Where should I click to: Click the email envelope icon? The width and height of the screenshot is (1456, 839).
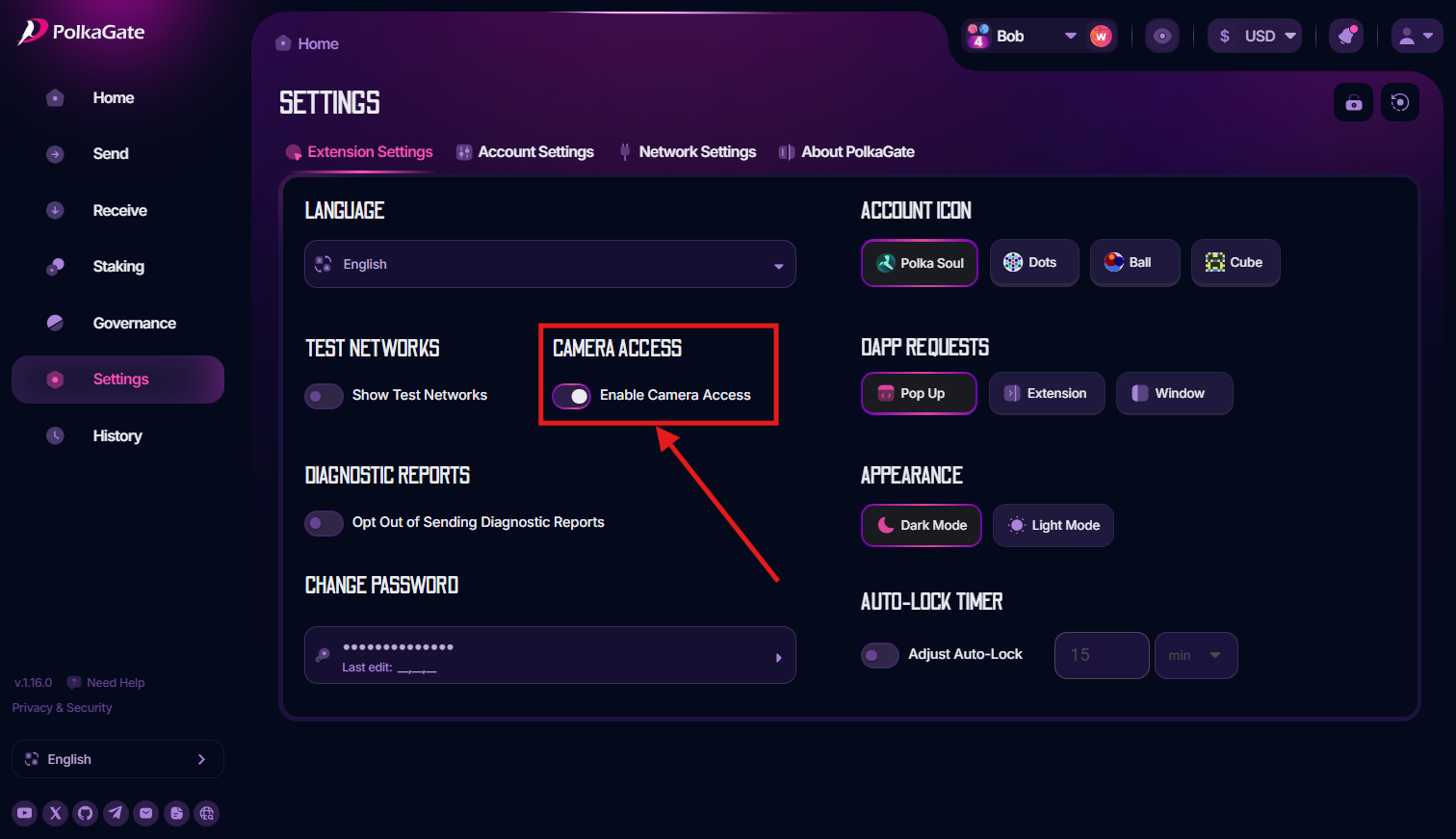click(x=145, y=813)
